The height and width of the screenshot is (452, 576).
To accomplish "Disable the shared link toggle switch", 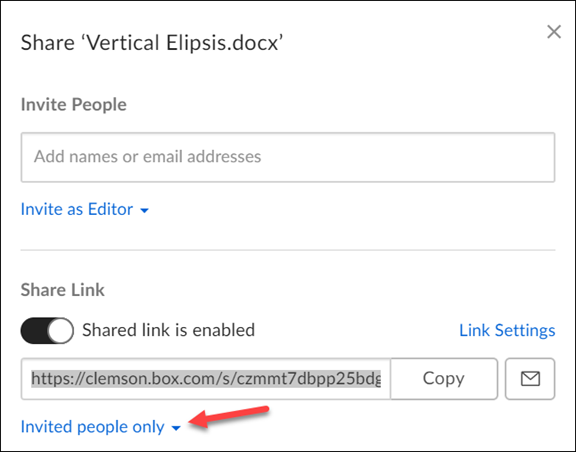I will [x=47, y=330].
